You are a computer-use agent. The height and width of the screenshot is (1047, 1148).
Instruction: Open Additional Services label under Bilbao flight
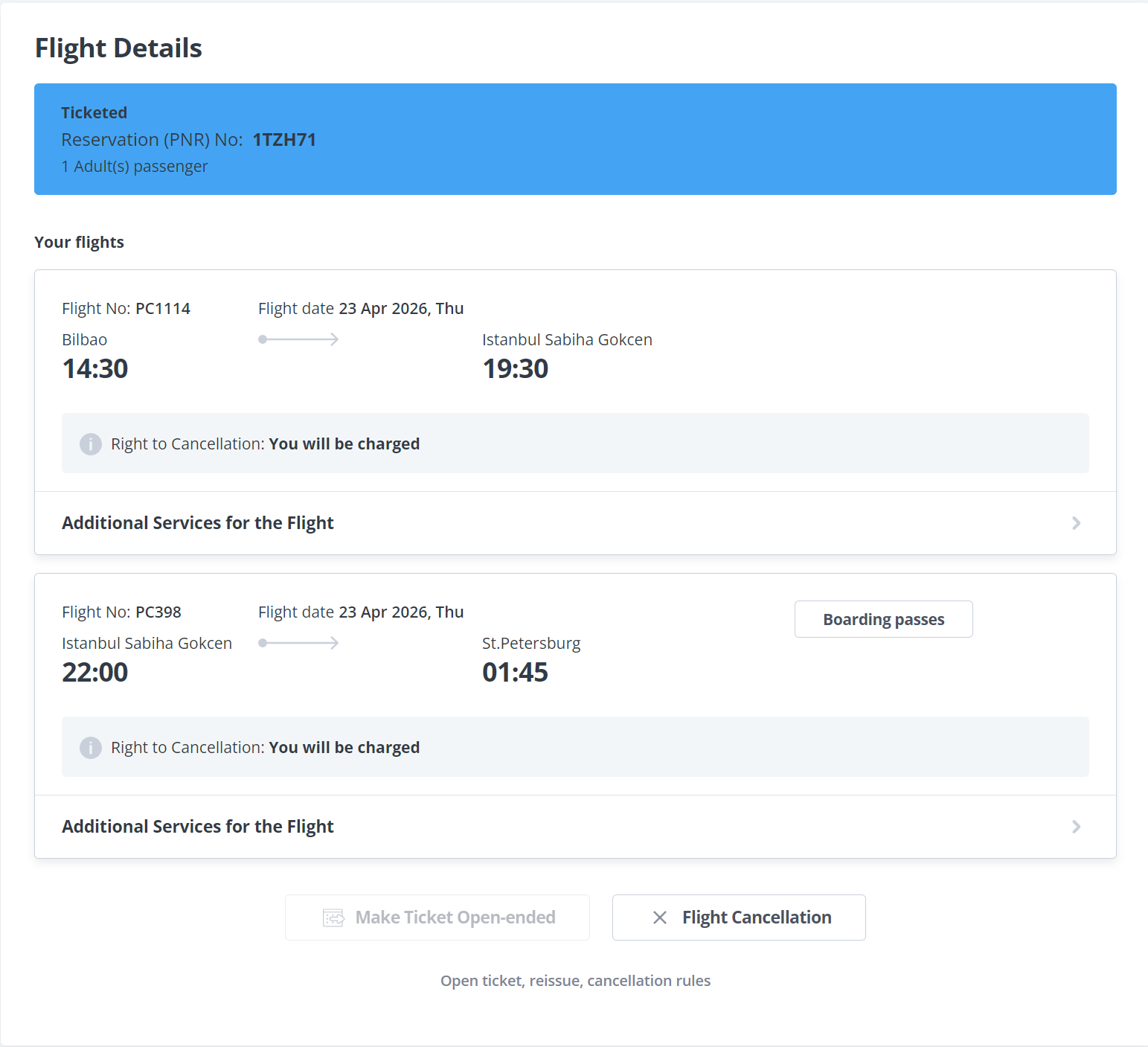click(x=198, y=523)
